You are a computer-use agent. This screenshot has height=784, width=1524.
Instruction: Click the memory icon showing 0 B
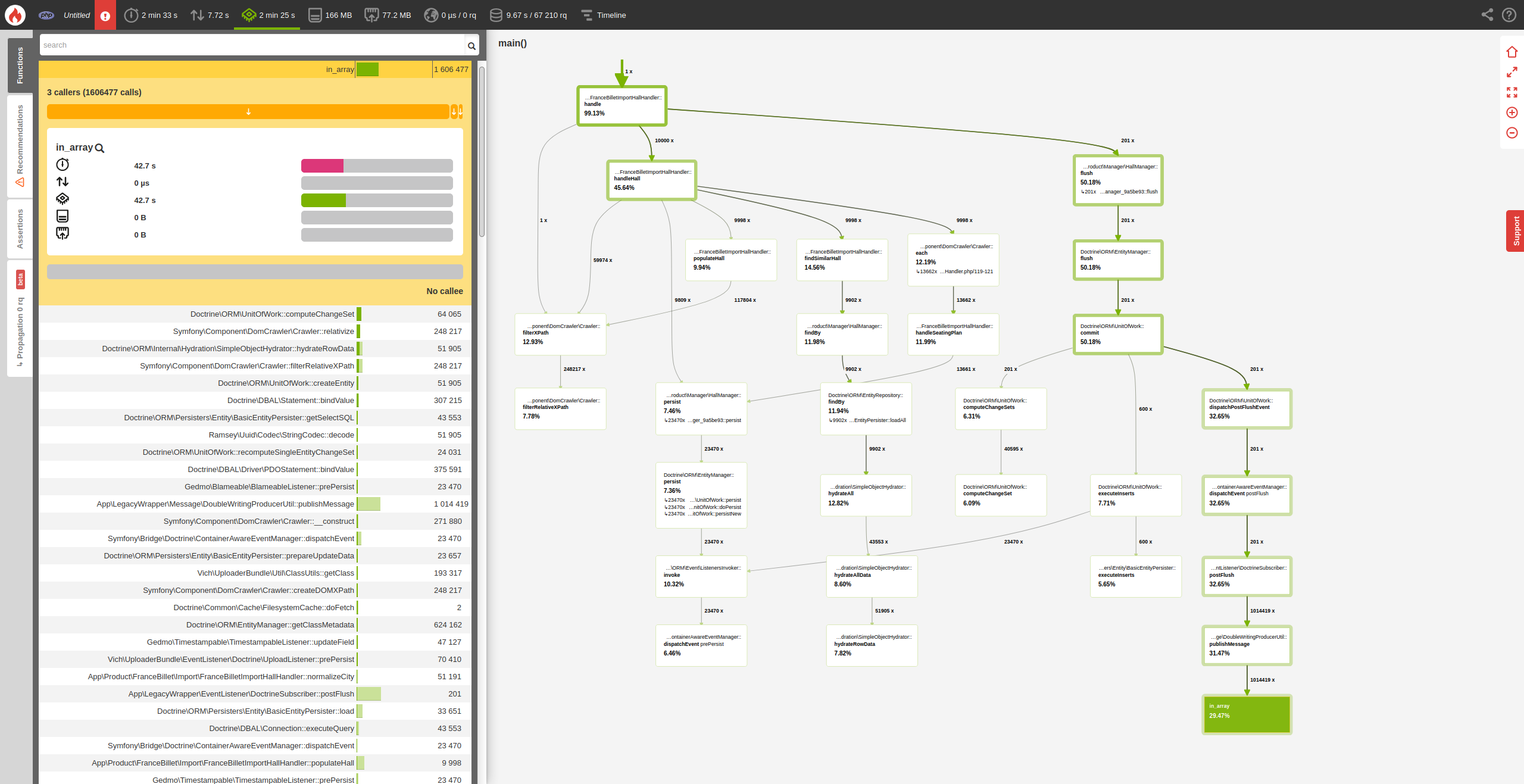click(x=63, y=216)
